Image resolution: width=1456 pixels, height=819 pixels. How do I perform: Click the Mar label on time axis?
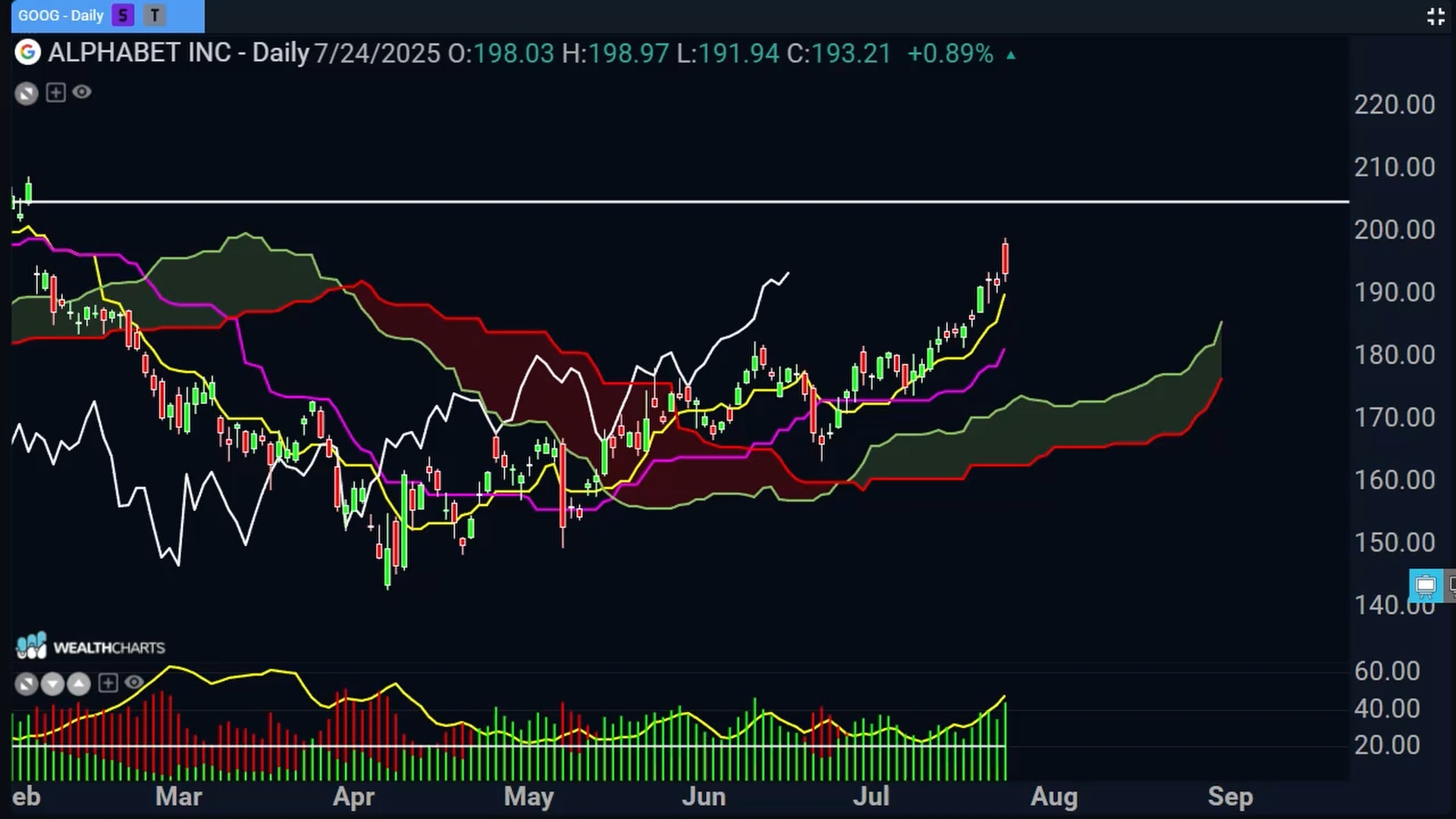[x=179, y=797]
